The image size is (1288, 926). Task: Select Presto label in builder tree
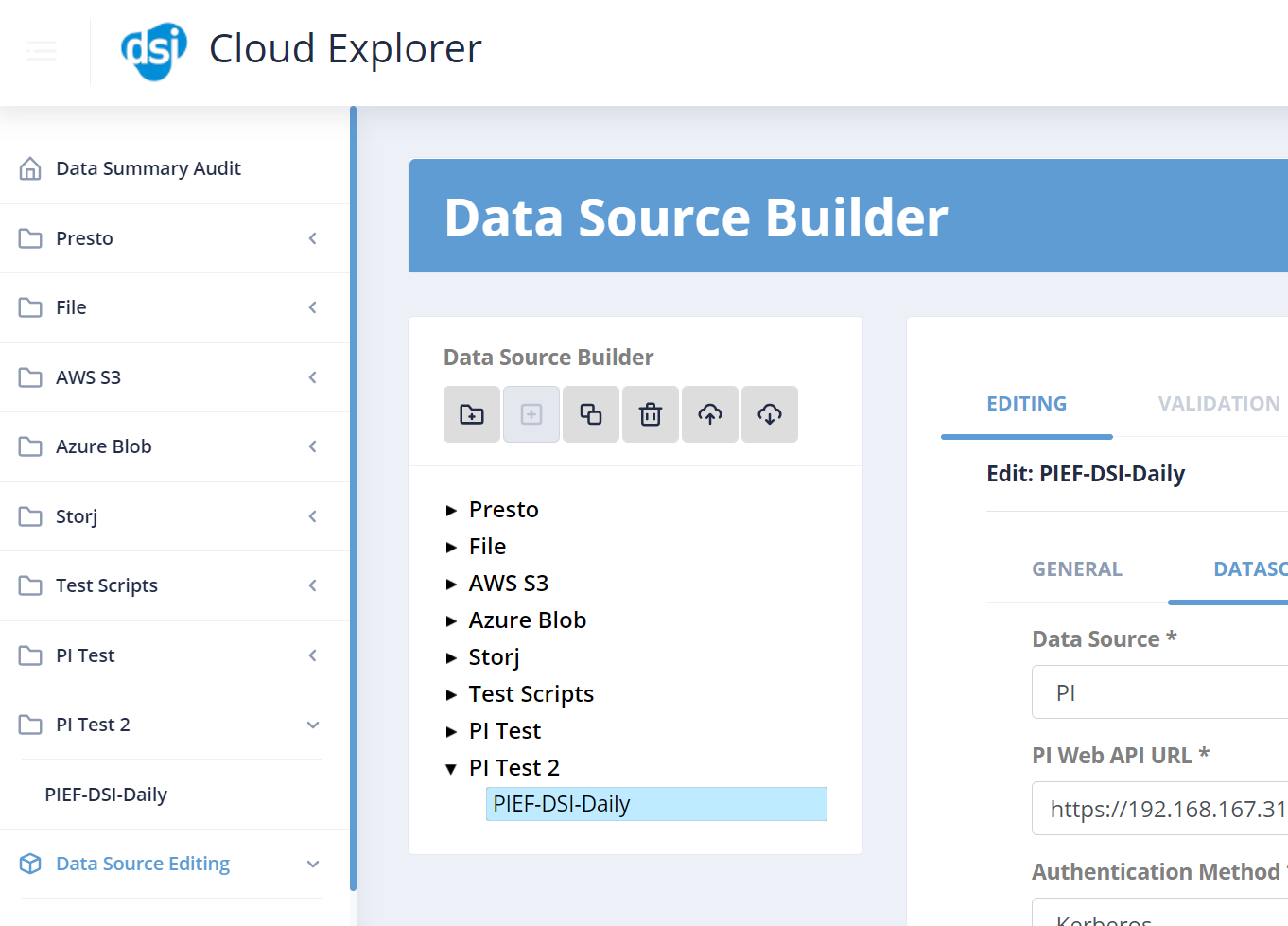coord(504,510)
